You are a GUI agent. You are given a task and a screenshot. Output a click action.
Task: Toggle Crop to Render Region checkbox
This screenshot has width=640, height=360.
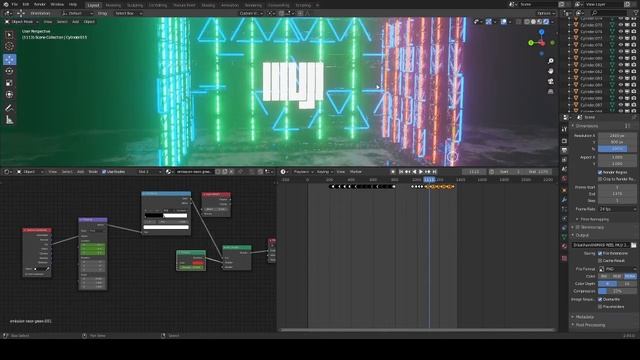pos(600,179)
